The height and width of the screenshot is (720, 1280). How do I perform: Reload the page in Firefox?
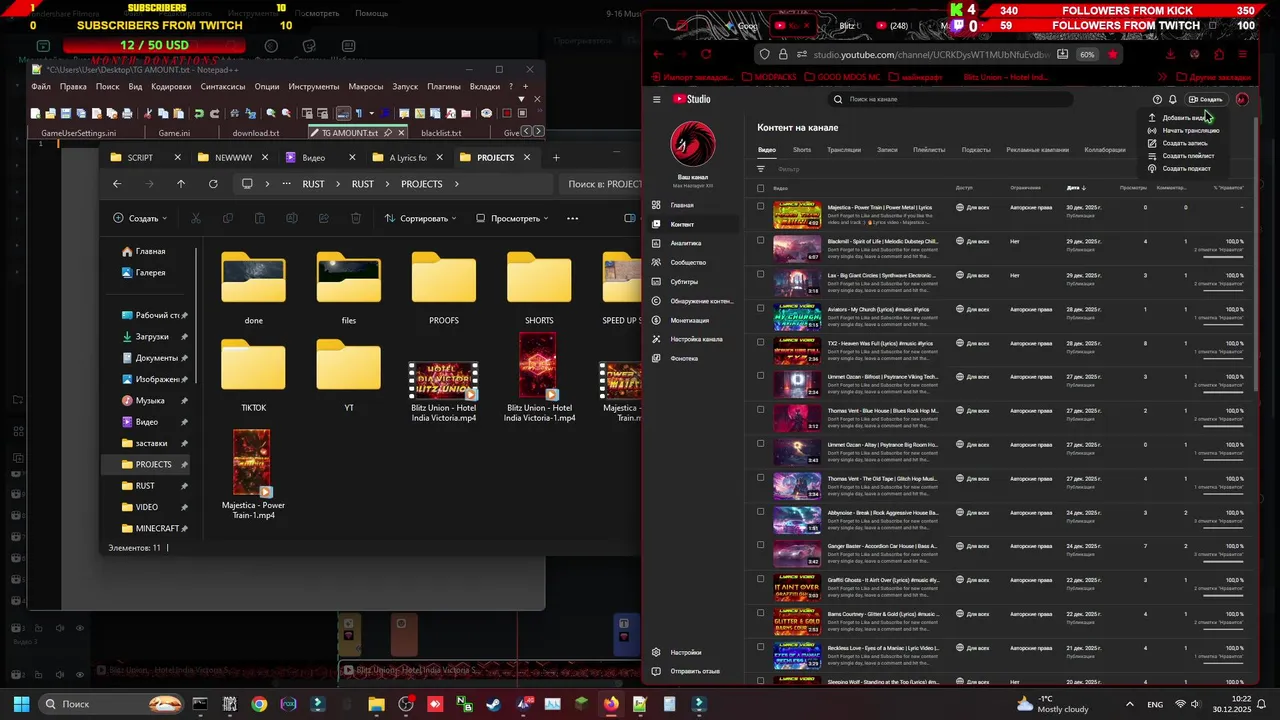(x=706, y=54)
